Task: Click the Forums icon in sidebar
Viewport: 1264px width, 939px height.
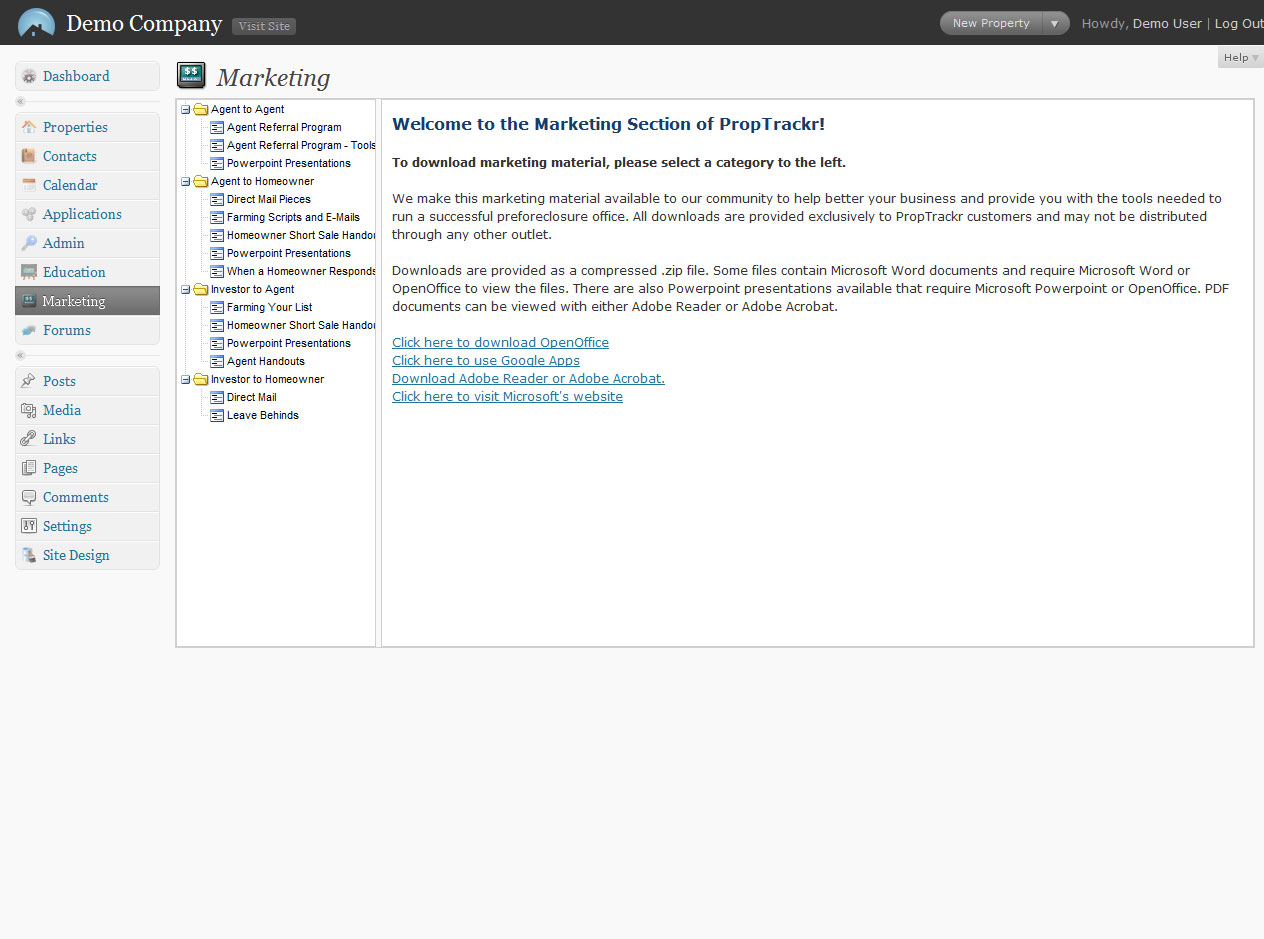Action: (29, 331)
